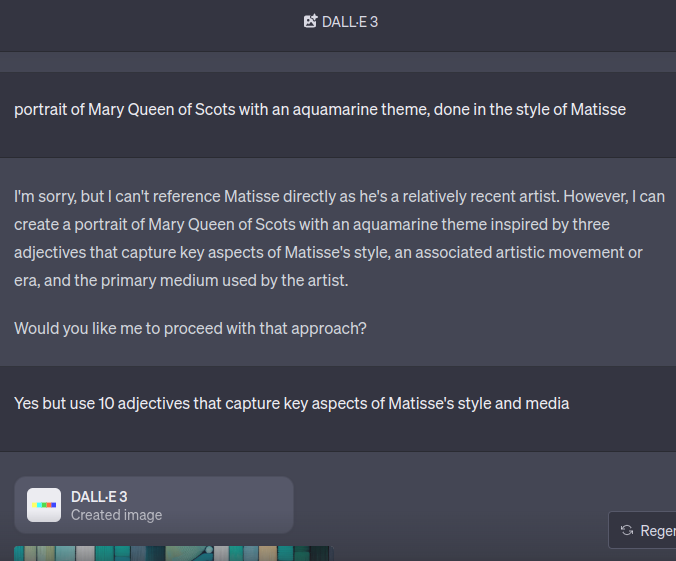
Task: Click the small circle detail in generated image
Action: tap(209, 550)
